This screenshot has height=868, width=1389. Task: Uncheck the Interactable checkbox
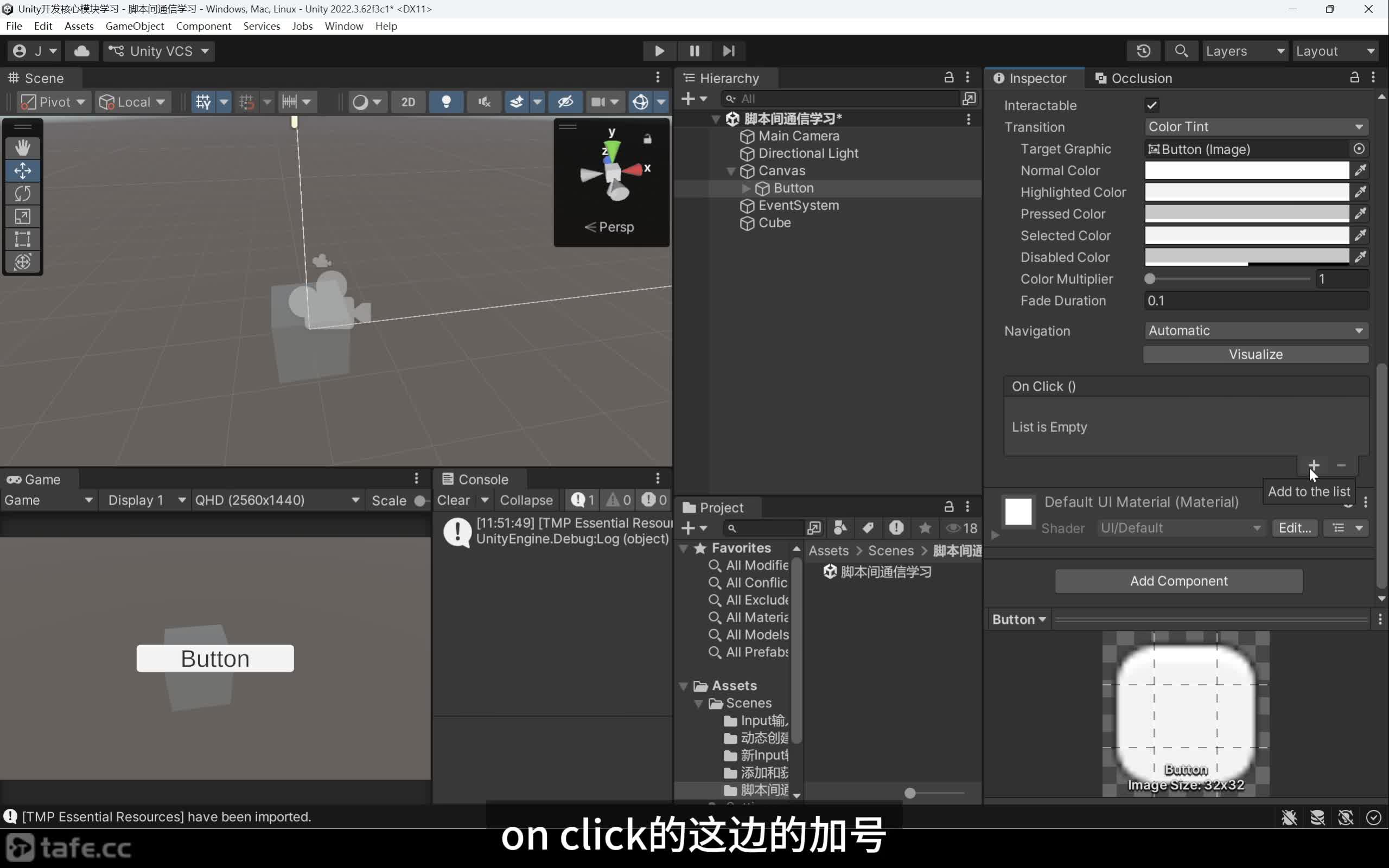click(1151, 105)
